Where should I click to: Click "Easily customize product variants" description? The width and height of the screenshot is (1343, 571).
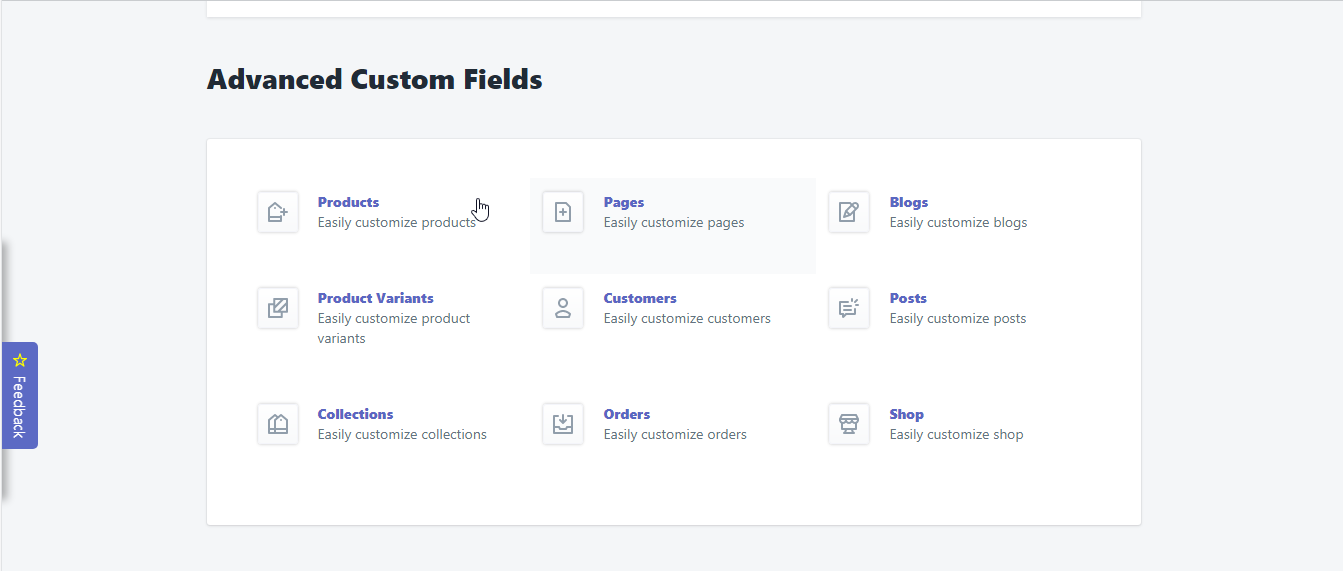tap(394, 328)
